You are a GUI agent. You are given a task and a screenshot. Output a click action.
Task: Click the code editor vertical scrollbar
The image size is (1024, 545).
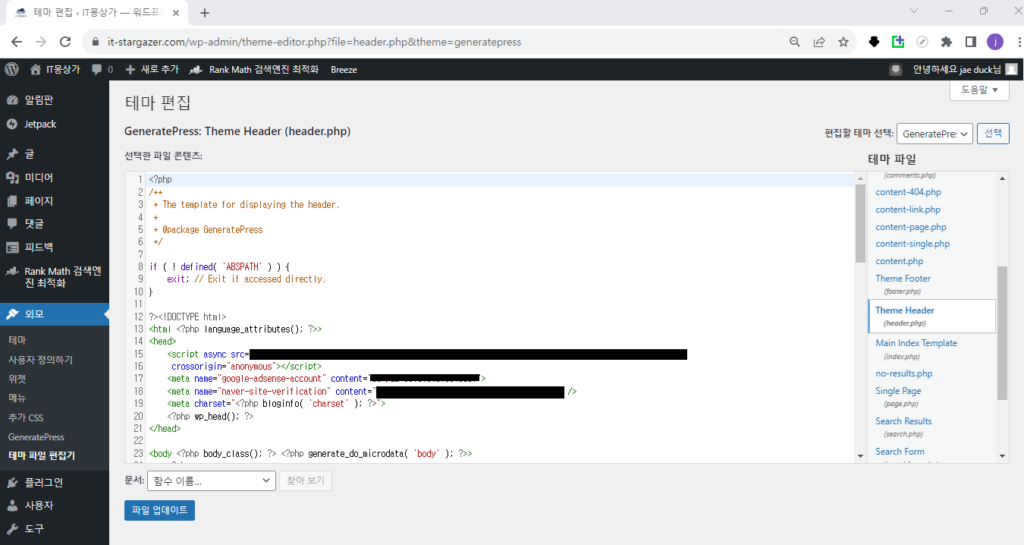tap(860, 225)
